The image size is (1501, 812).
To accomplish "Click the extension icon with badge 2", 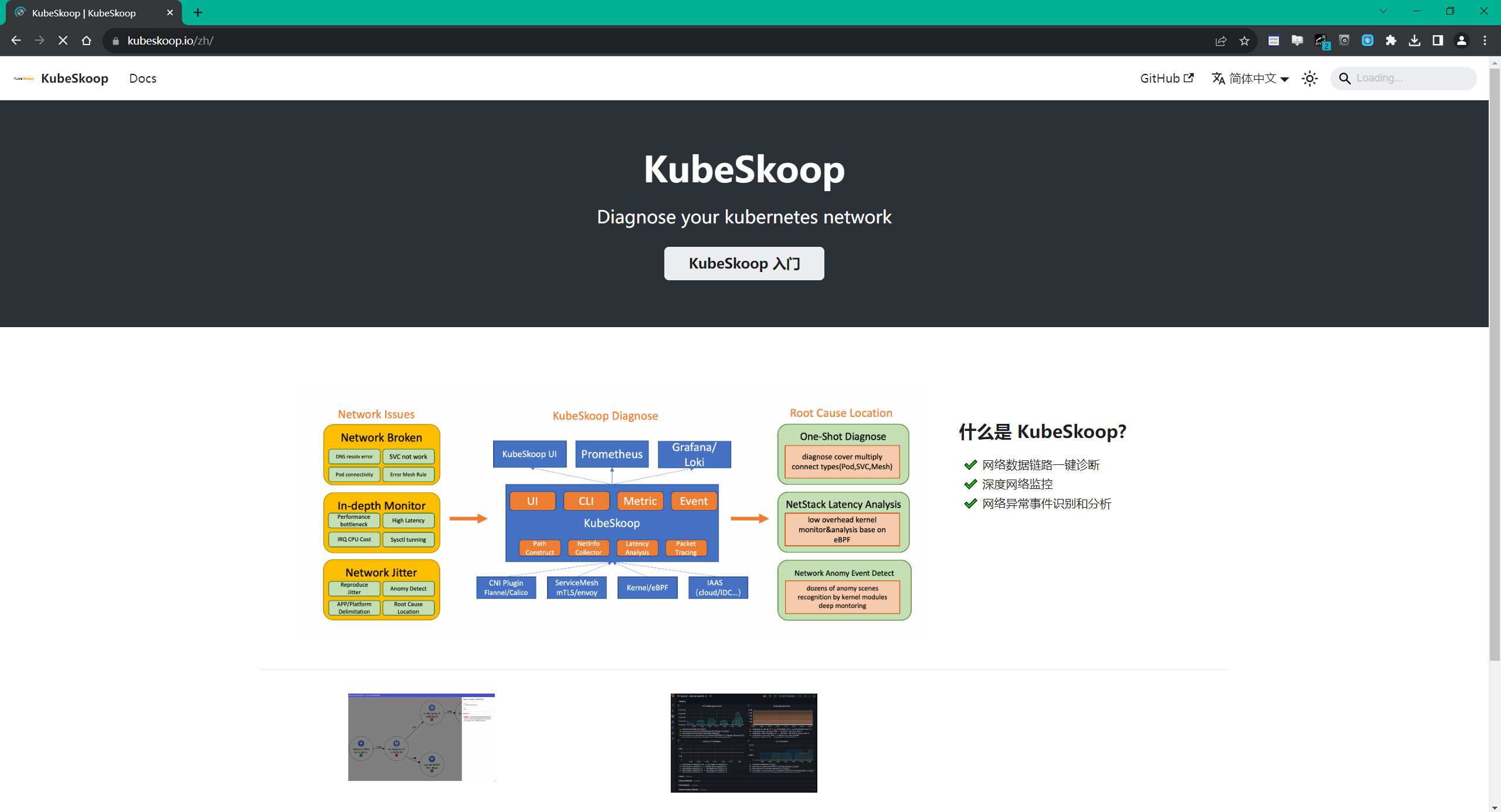I will click(1321, 41).
